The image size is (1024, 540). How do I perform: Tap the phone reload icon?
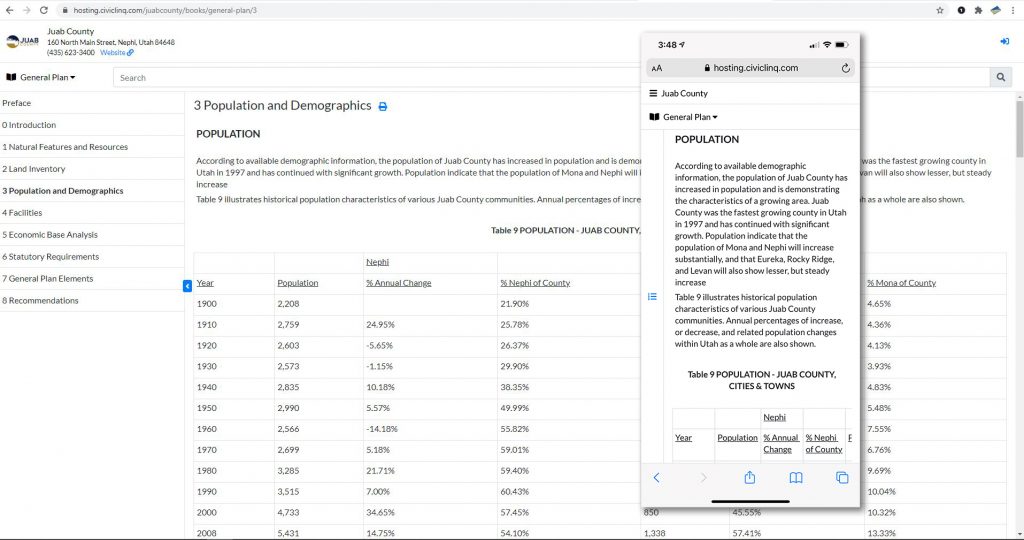point(845,68)
